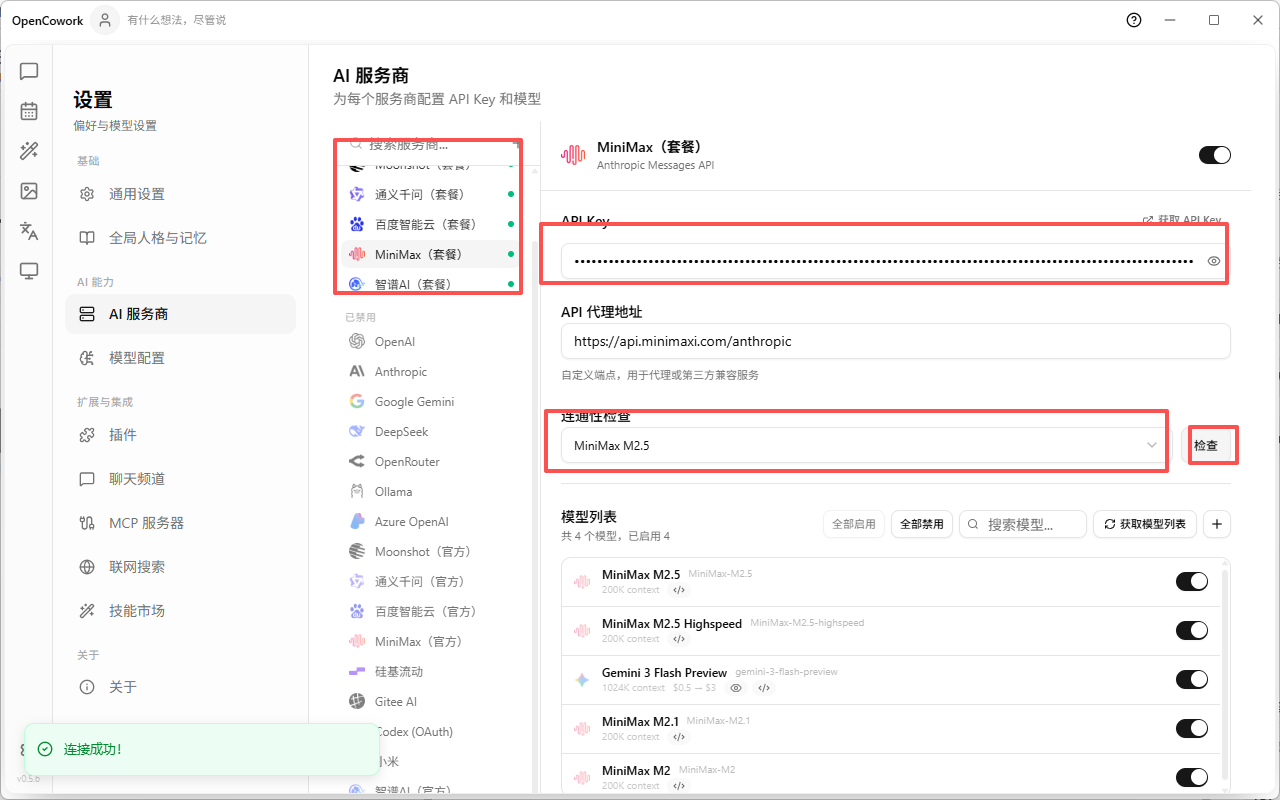This screenshot has width=1280, height=800.
Task: Select 通义千问（官方）provider
Action: [431, 582]
